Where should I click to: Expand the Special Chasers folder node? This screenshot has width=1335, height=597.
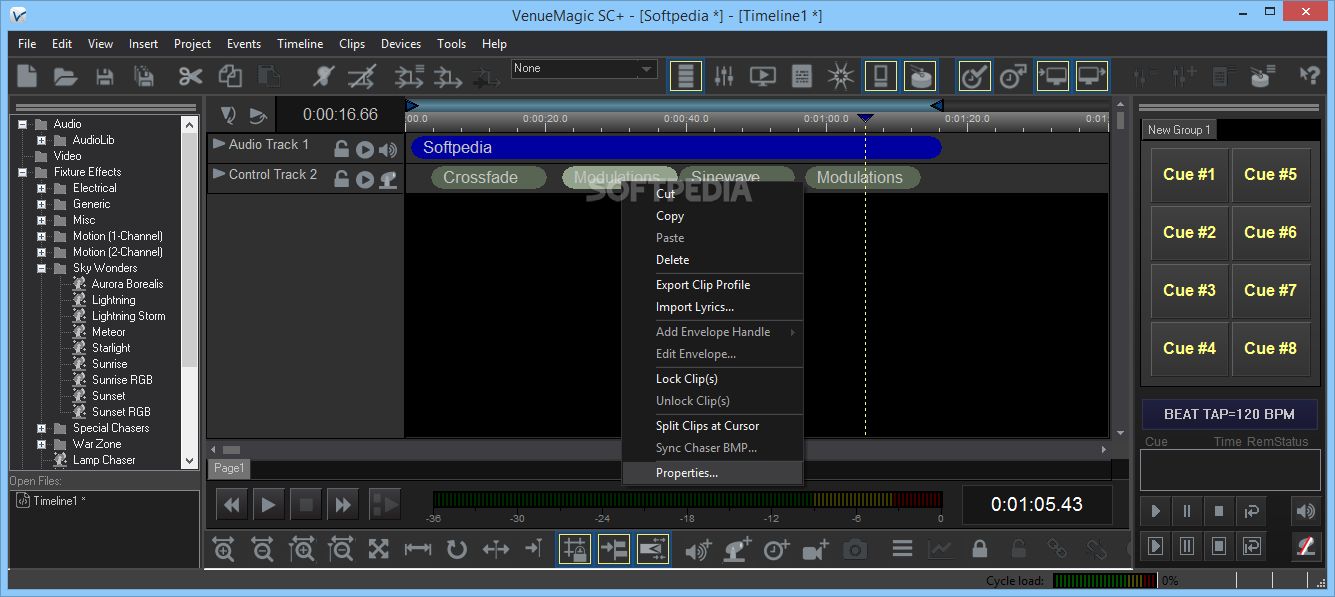click(41, 428)
